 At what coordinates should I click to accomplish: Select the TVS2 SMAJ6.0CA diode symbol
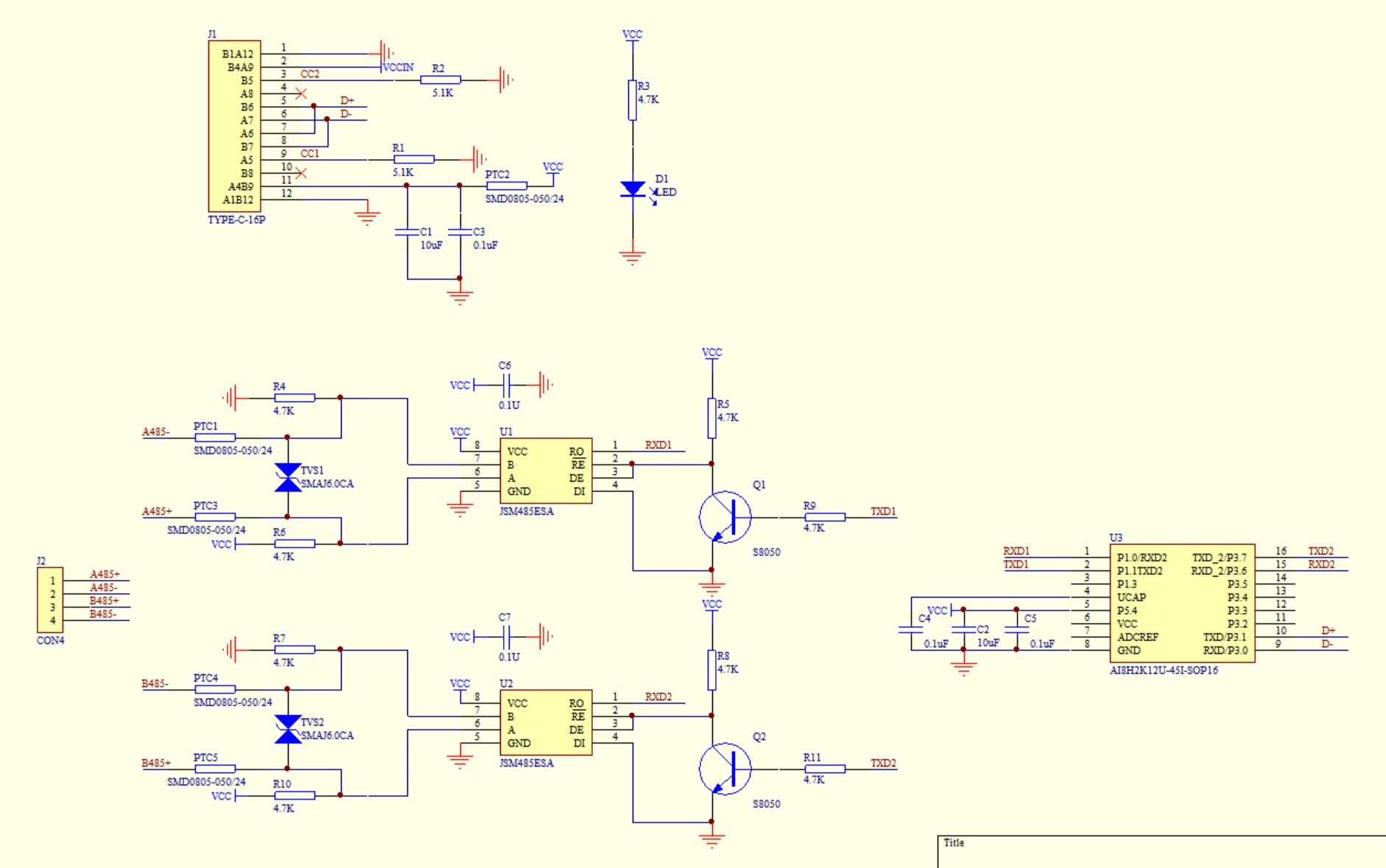point(287,730)
